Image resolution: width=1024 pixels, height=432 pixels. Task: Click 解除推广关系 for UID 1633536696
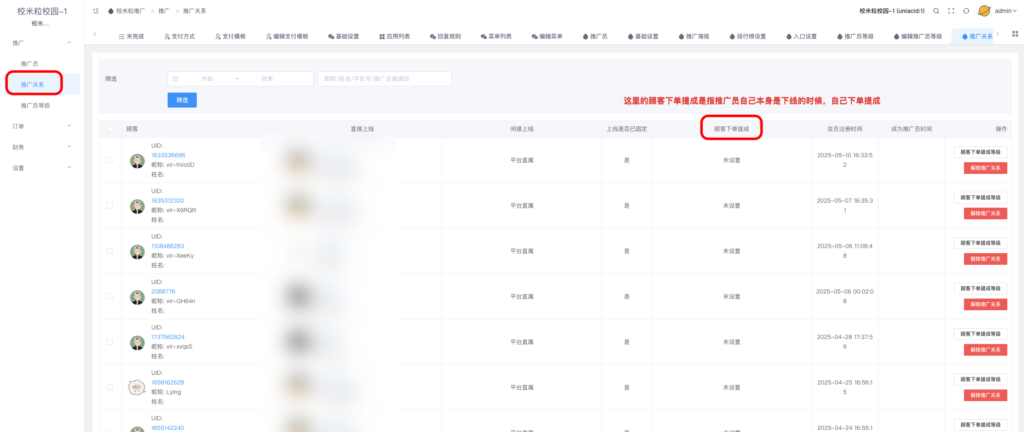tap(985, 168)
